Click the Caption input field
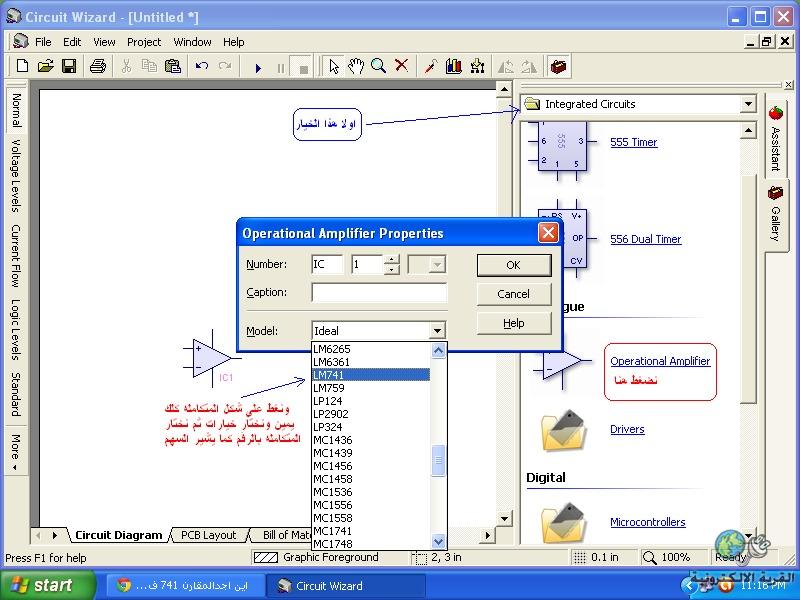This screenshot has width=800, height=600. pyautogui.click(x=379, y=293)
